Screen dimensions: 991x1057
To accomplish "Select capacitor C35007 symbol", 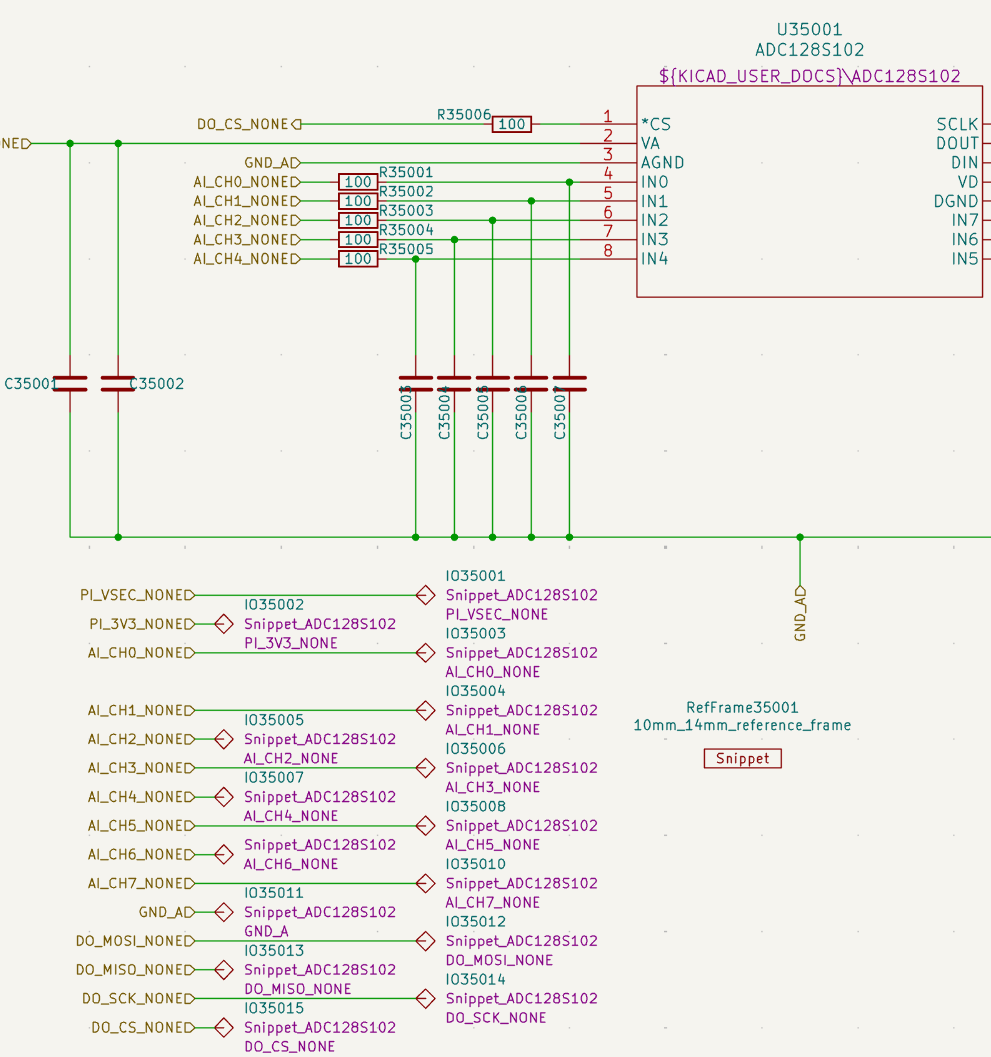I will 569,383.
